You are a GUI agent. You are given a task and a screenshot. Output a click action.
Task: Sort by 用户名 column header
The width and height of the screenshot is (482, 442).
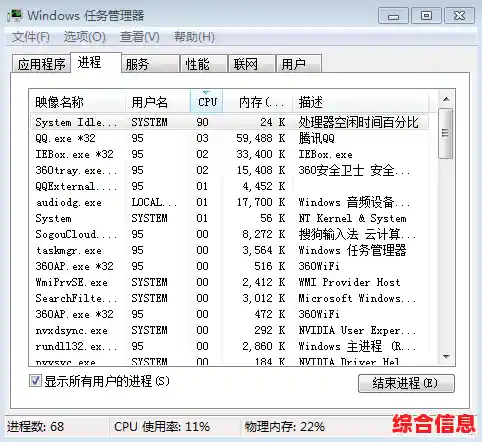(x=158, y=102)
